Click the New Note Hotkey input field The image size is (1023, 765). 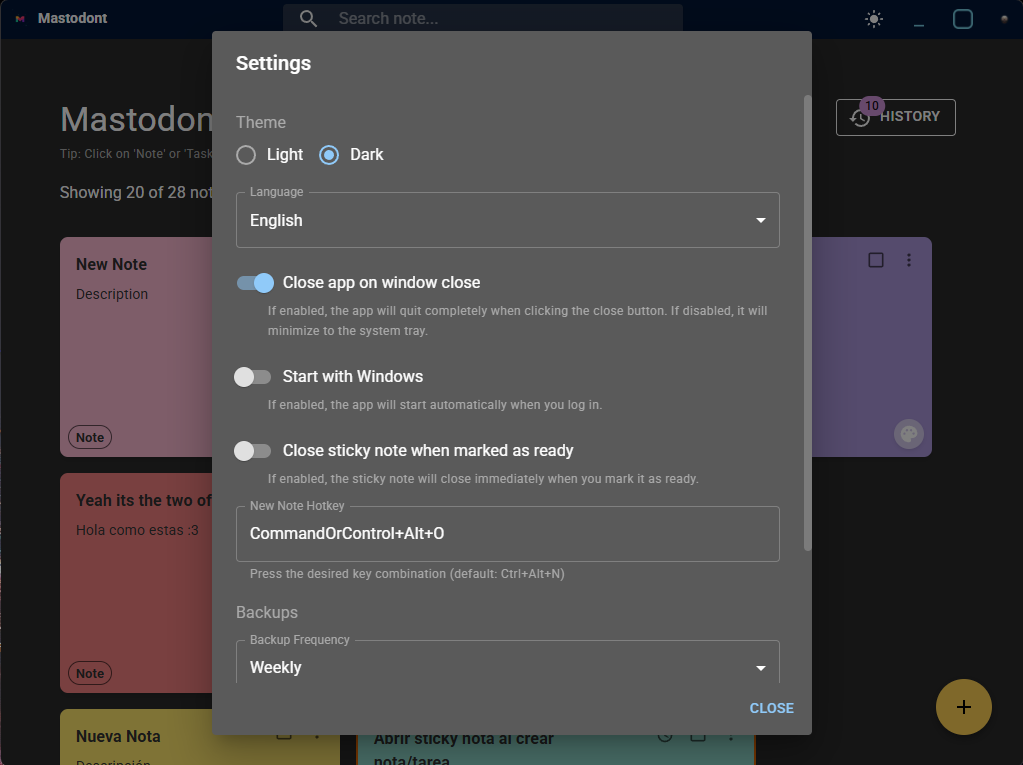508,534
